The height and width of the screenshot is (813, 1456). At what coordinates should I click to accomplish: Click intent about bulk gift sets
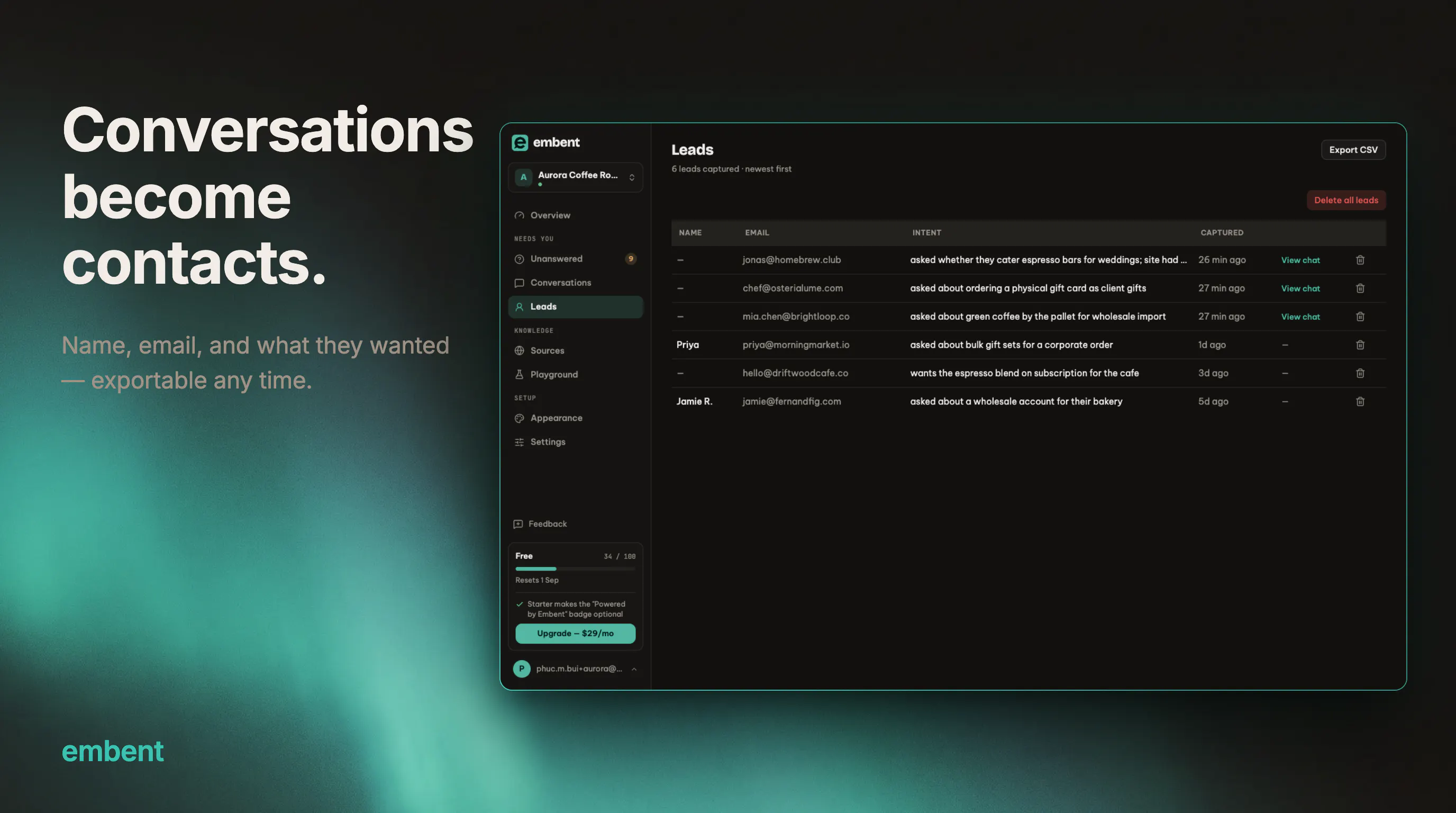pyautogui.click(x=1011, y=345)
